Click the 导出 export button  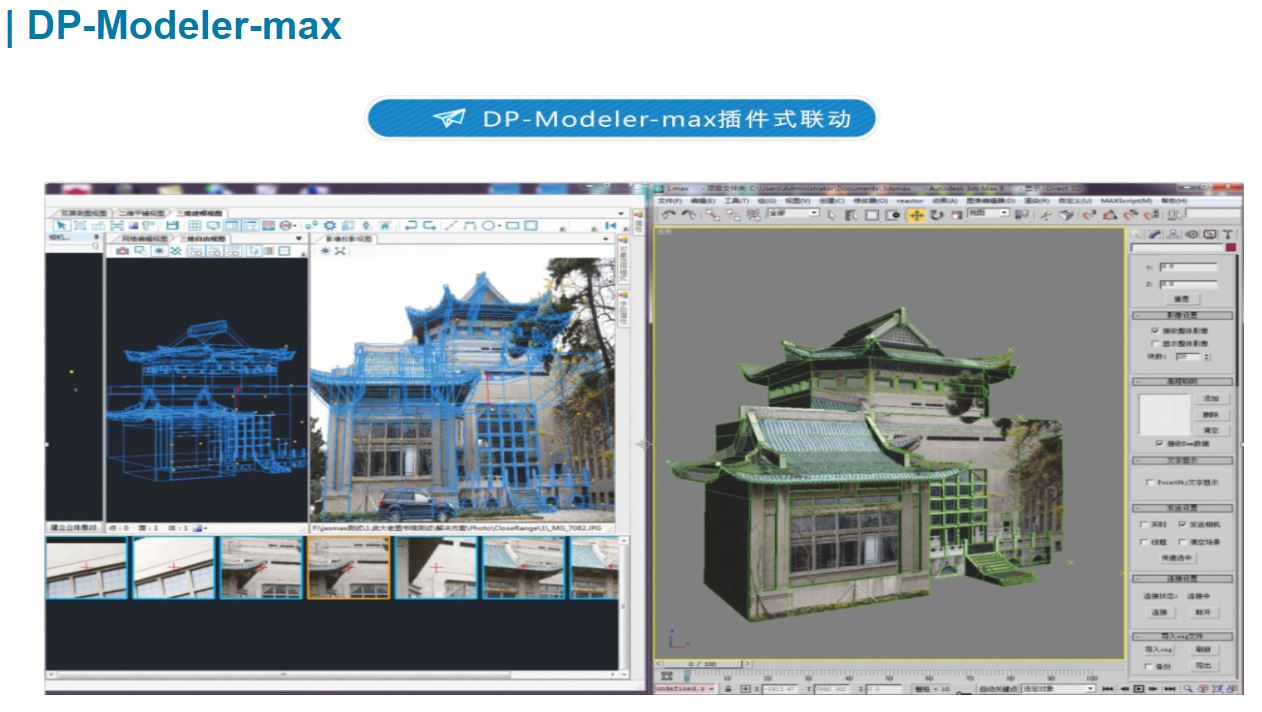coord(1203,666)
